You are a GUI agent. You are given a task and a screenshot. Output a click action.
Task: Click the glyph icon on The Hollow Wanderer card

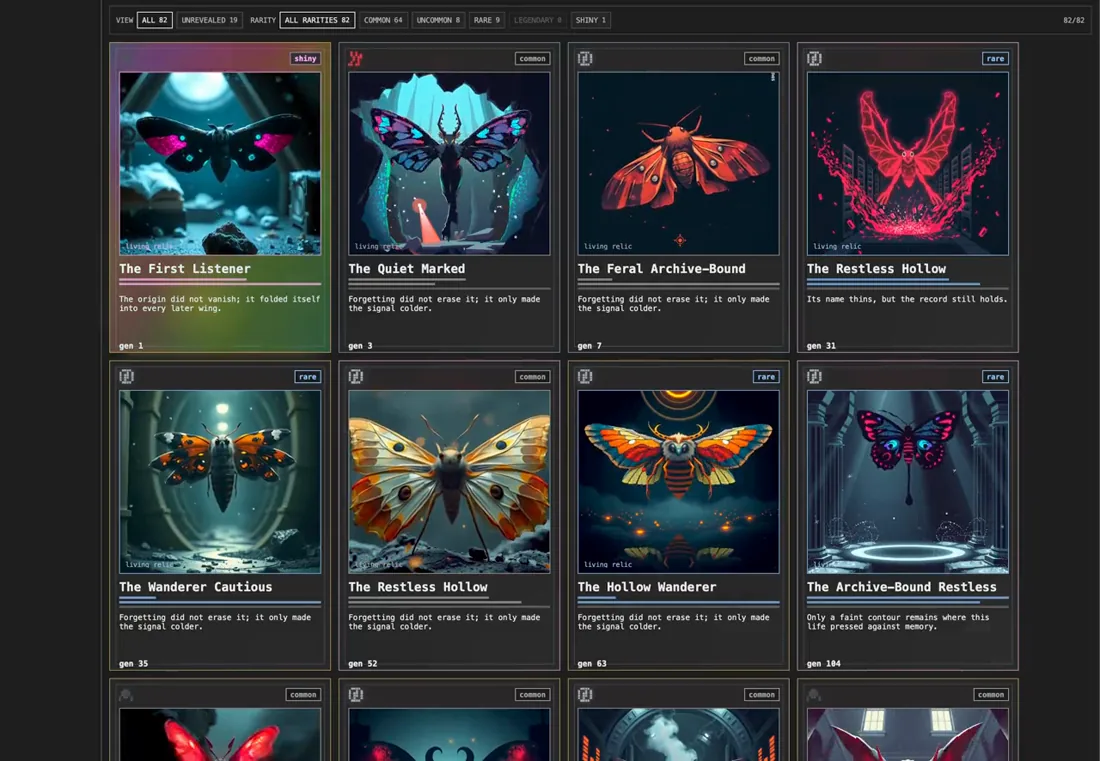(585, 377)
